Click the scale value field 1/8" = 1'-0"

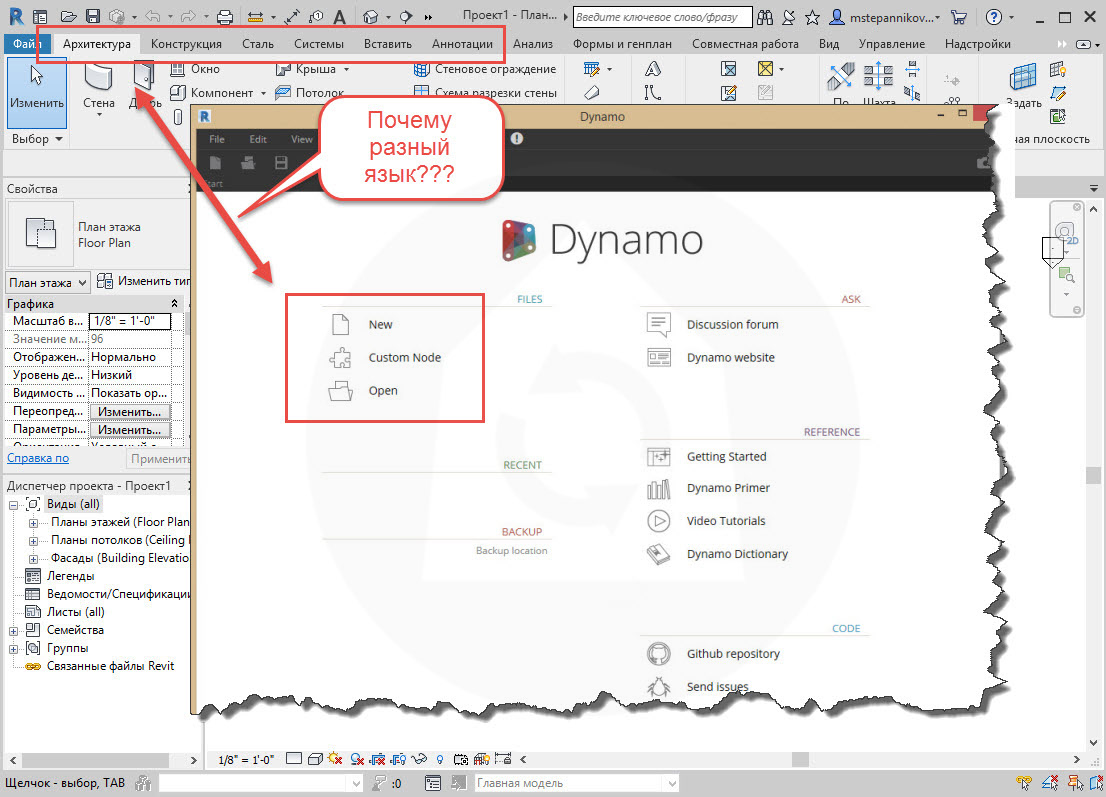click(130, 321)
